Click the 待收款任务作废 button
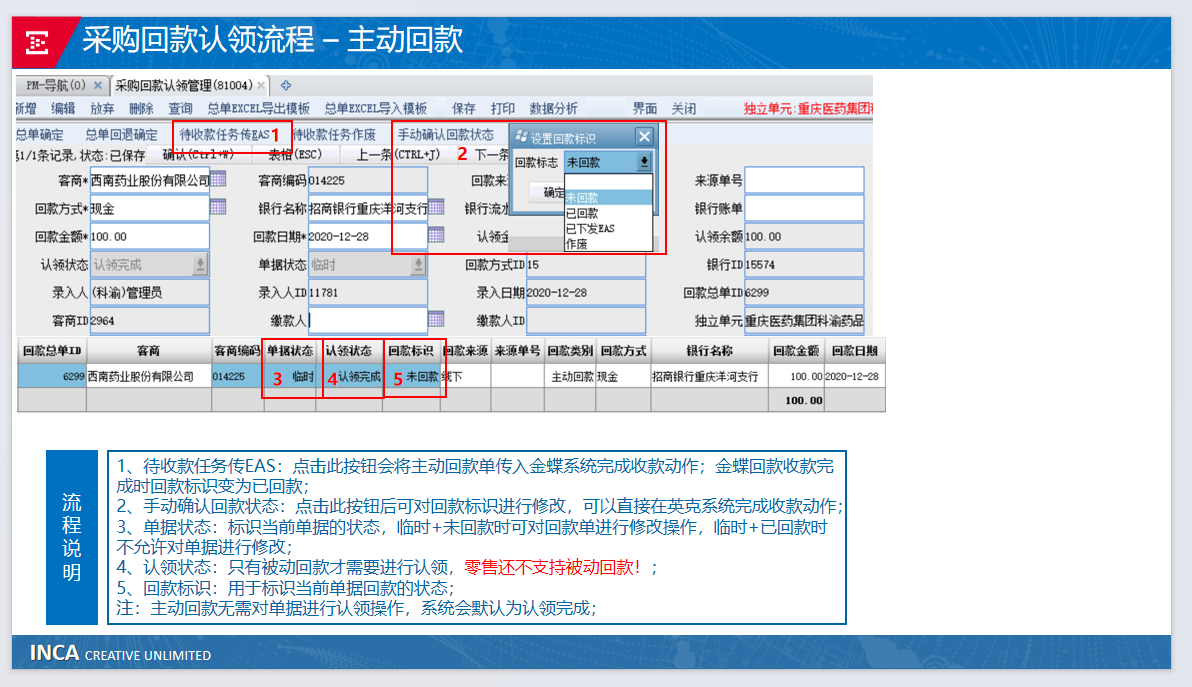 pyautogui.click(x=334, y=135)
